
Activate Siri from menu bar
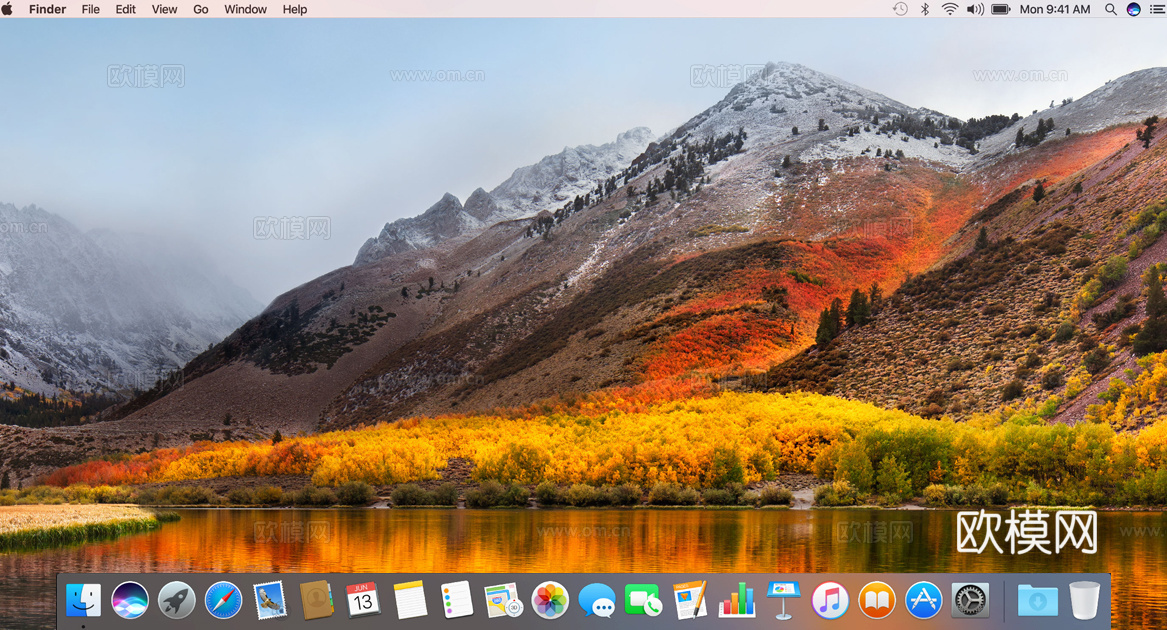(x=1134, y=9)
